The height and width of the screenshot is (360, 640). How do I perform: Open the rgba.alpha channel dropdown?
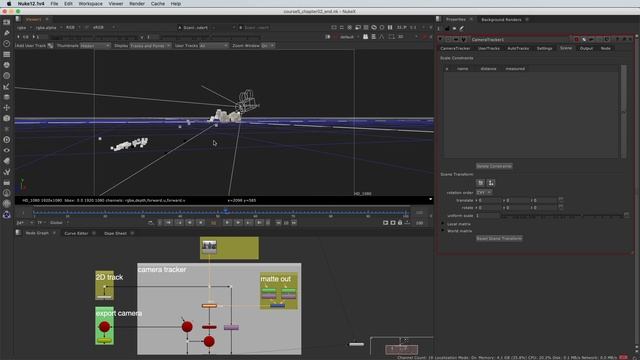coord(49,28)
